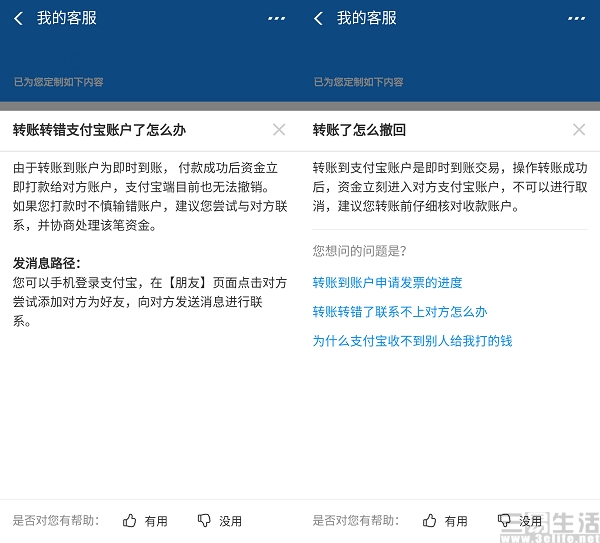Open the 转账到账户申请发票的进度 link
This screenshot has height=543, width=600.
coord(387,283)
